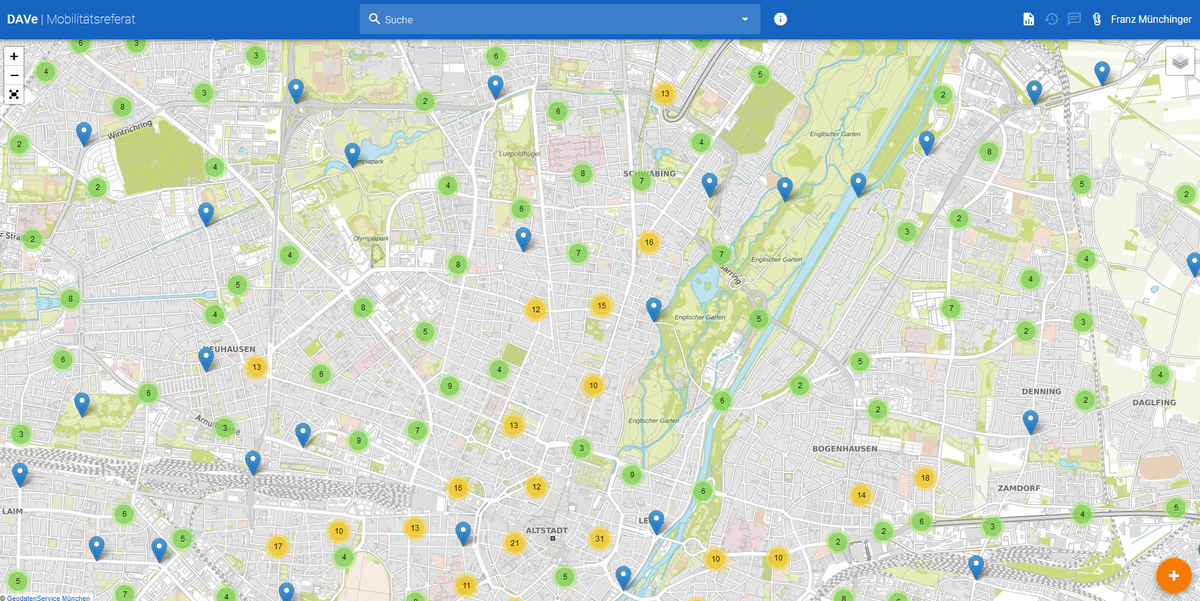
Task: Click the fit-to-extent map control icon
Action: click(14, 94)
